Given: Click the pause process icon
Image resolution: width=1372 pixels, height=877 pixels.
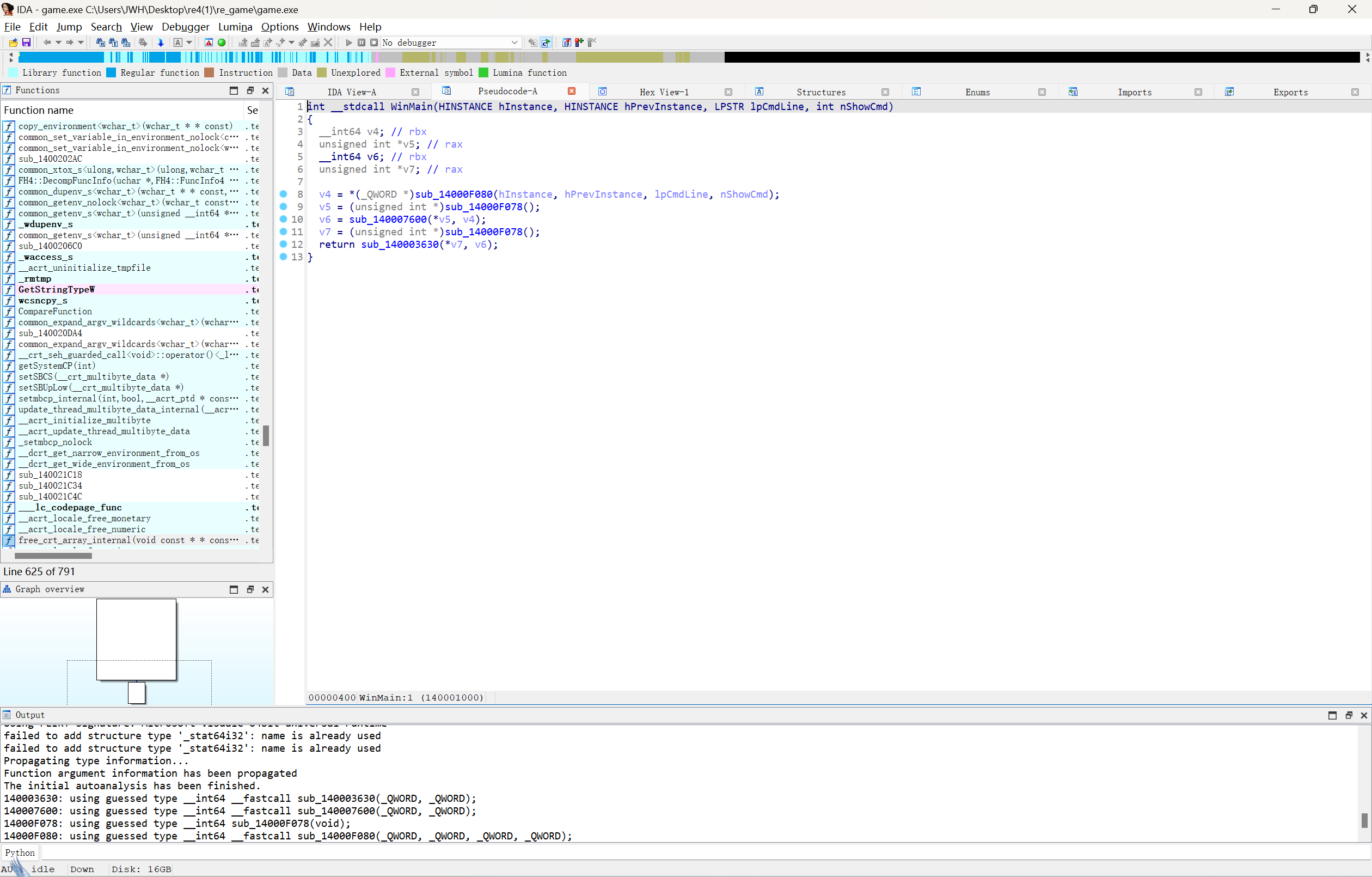Looking at the screenshot, I should coord(361,42).
